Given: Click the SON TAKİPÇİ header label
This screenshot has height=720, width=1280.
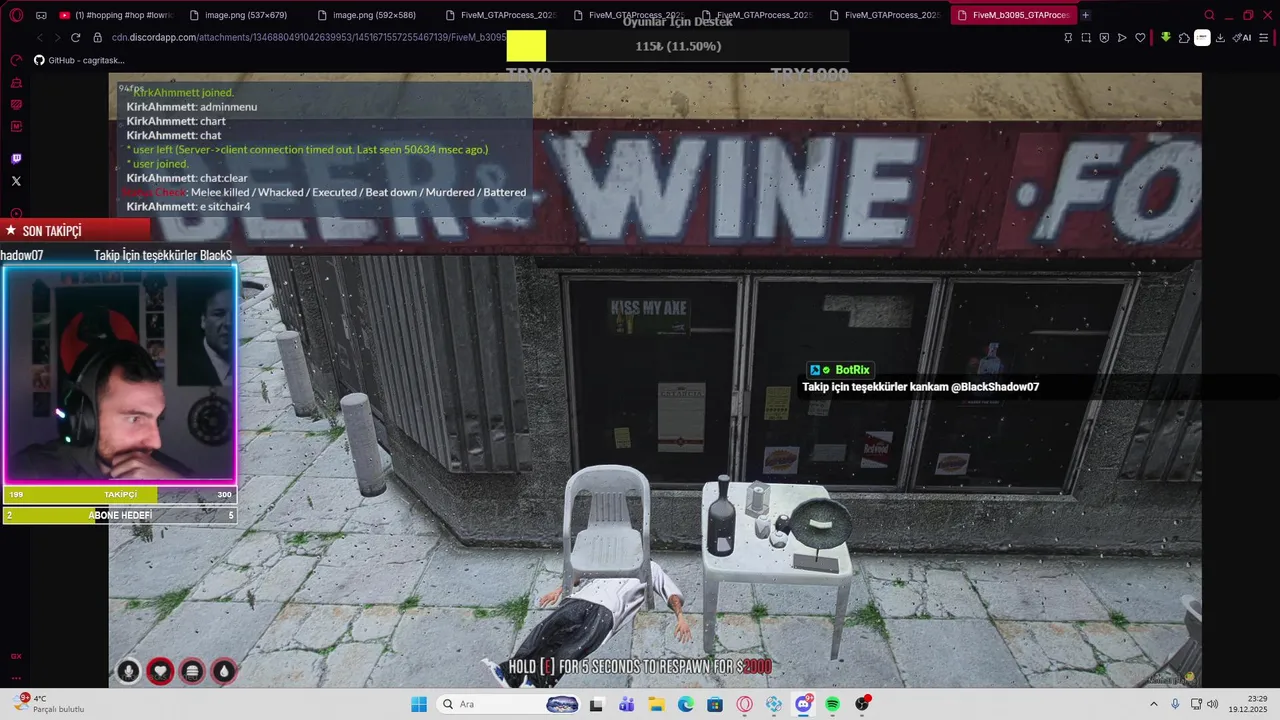Looking at the screenshot, I should tap(52, 231).
